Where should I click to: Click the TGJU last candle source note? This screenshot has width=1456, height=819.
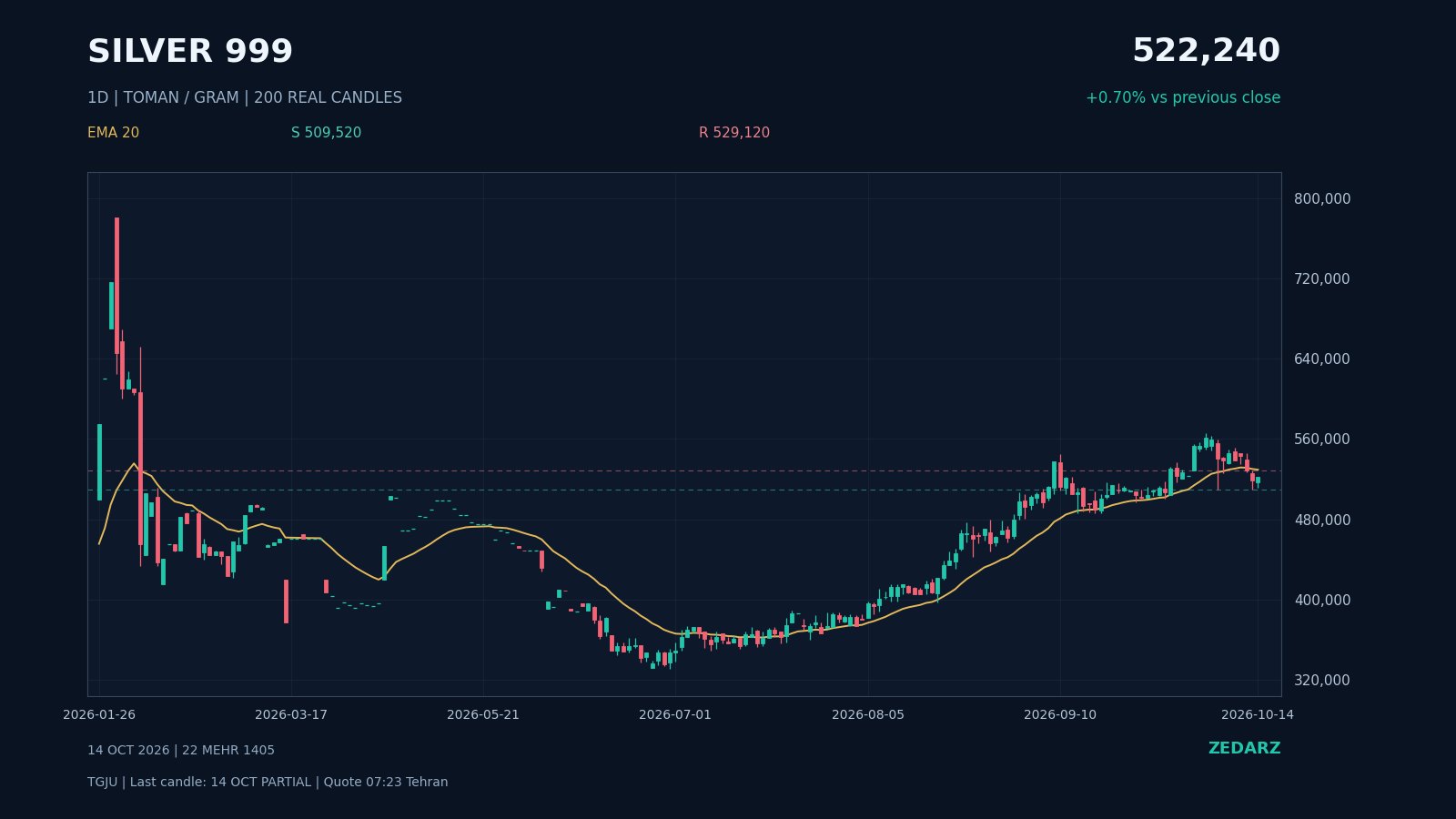[268, 783]
